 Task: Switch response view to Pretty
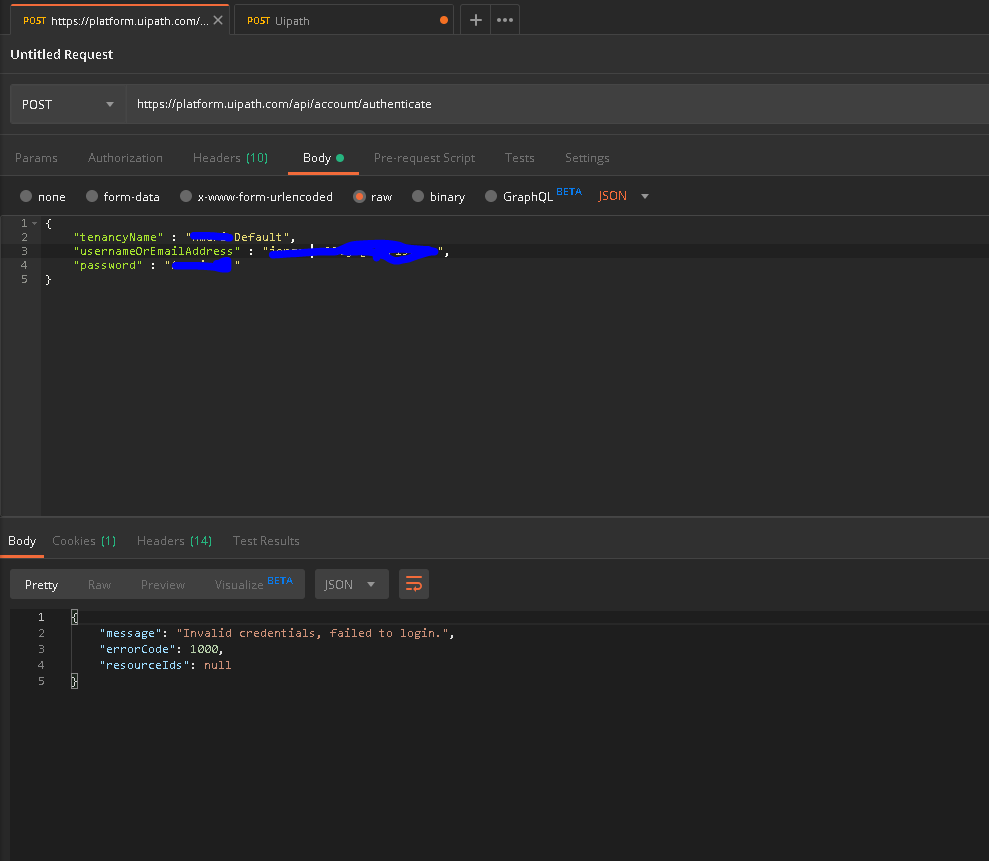(41, 585)
